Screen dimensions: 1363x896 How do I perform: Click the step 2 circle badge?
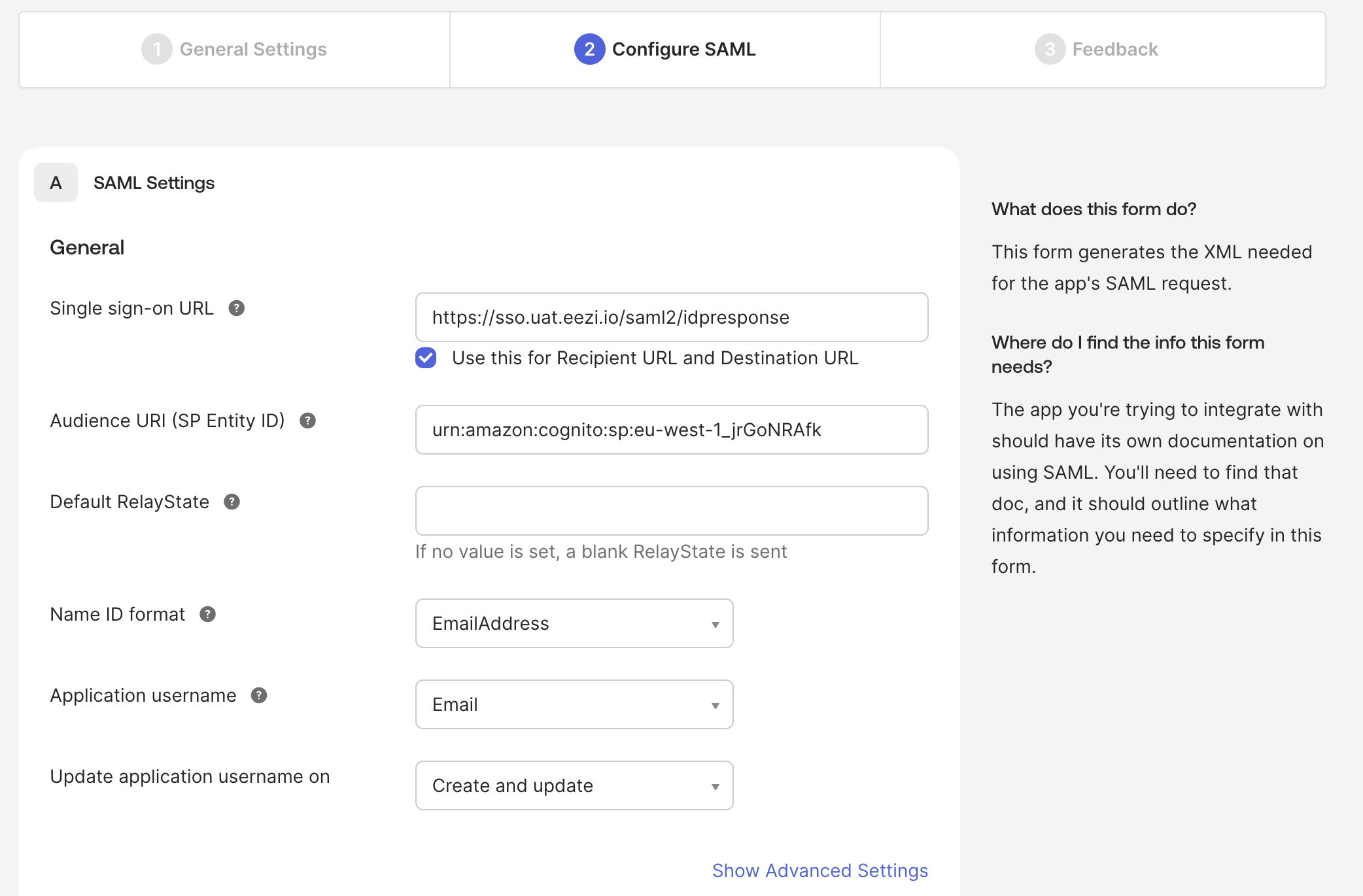[589, 49]
